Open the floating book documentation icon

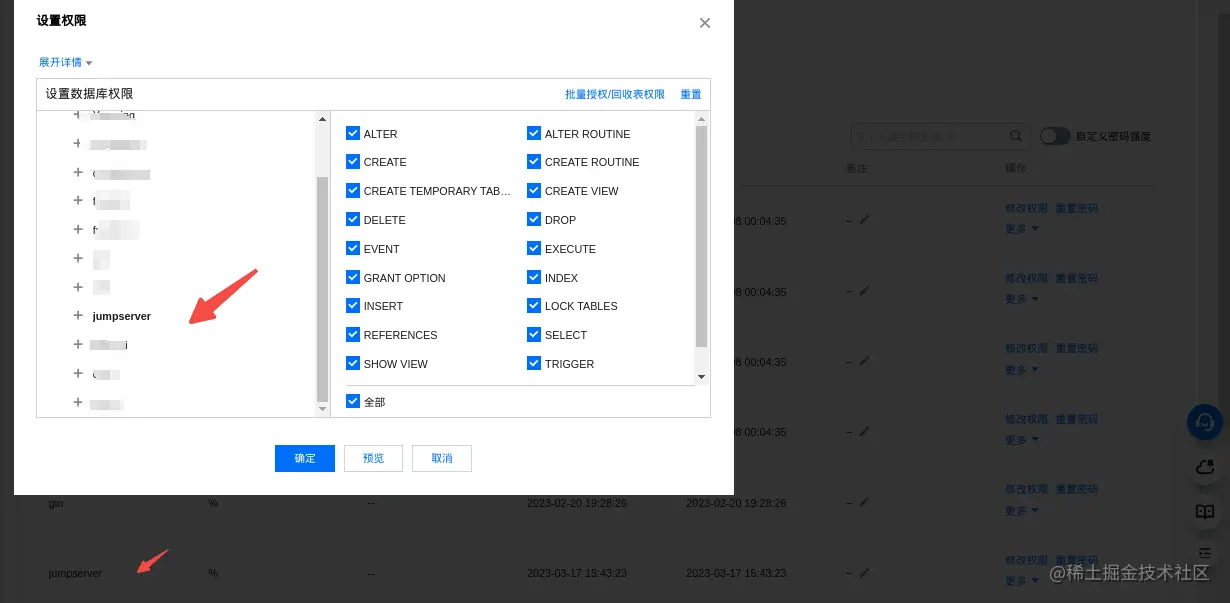click(1205, 512)
